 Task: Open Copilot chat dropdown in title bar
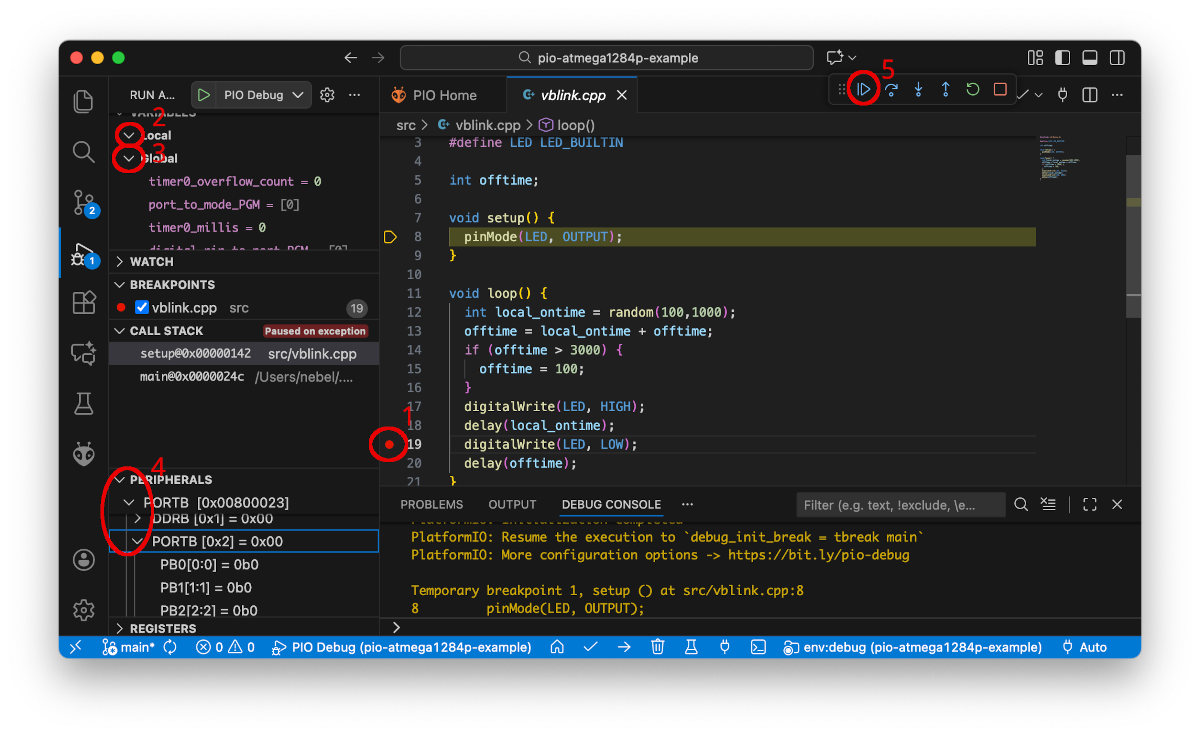click(x=852, y=58)
